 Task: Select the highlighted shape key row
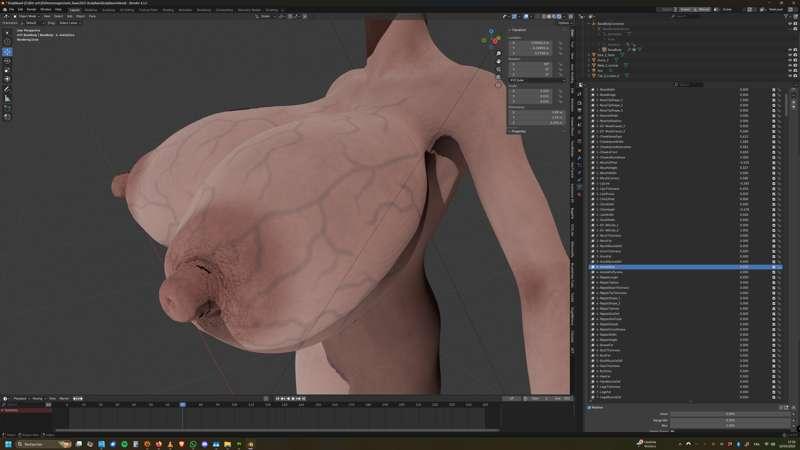(685, 267)
